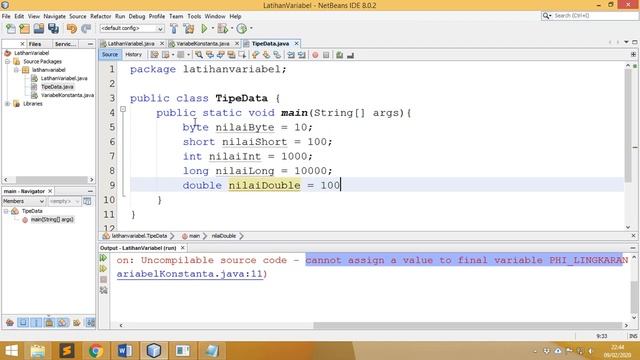Toggle Show Fields filter in Navigator
Viewport: 640px width, 360px height.
pos(23,322)
